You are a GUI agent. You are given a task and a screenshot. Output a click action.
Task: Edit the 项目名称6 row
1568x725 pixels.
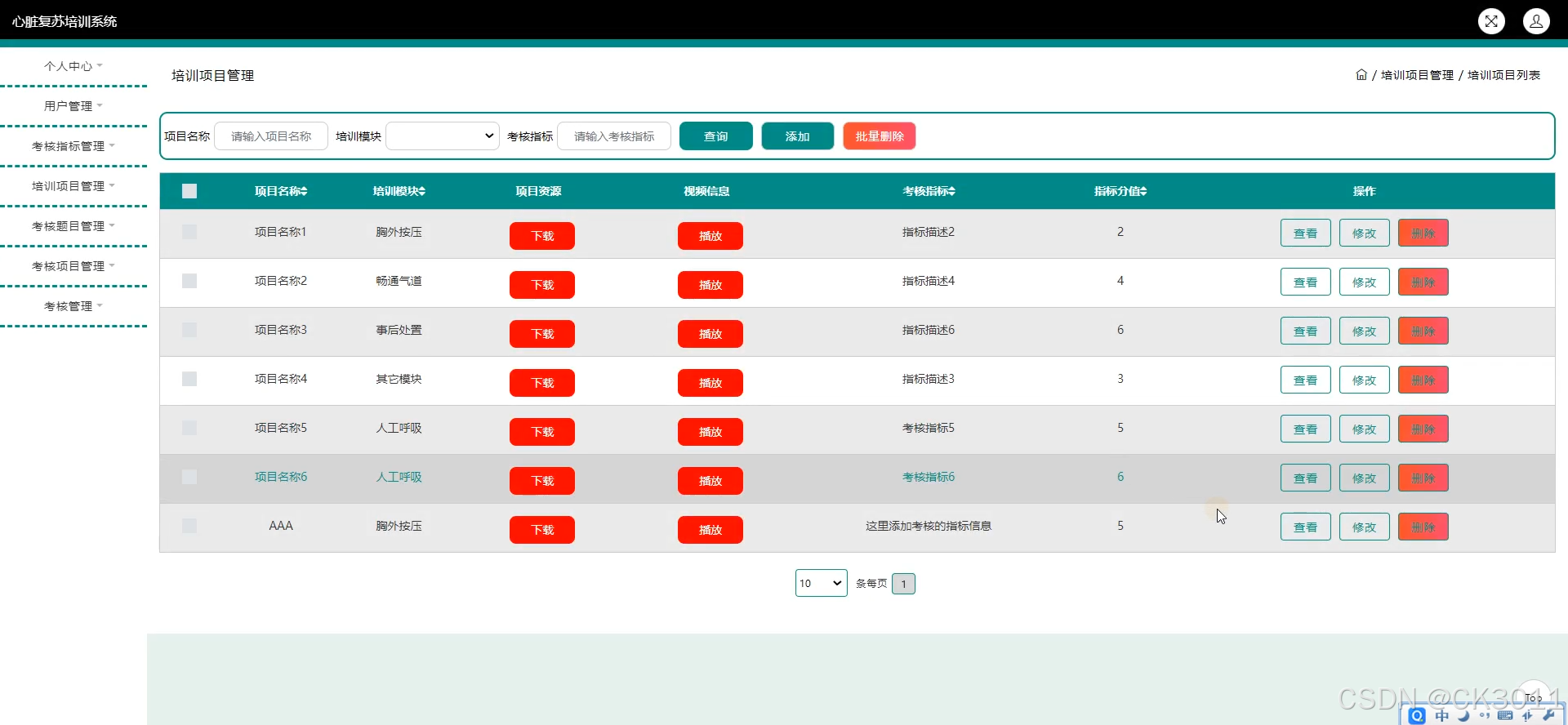(1365, 478)
